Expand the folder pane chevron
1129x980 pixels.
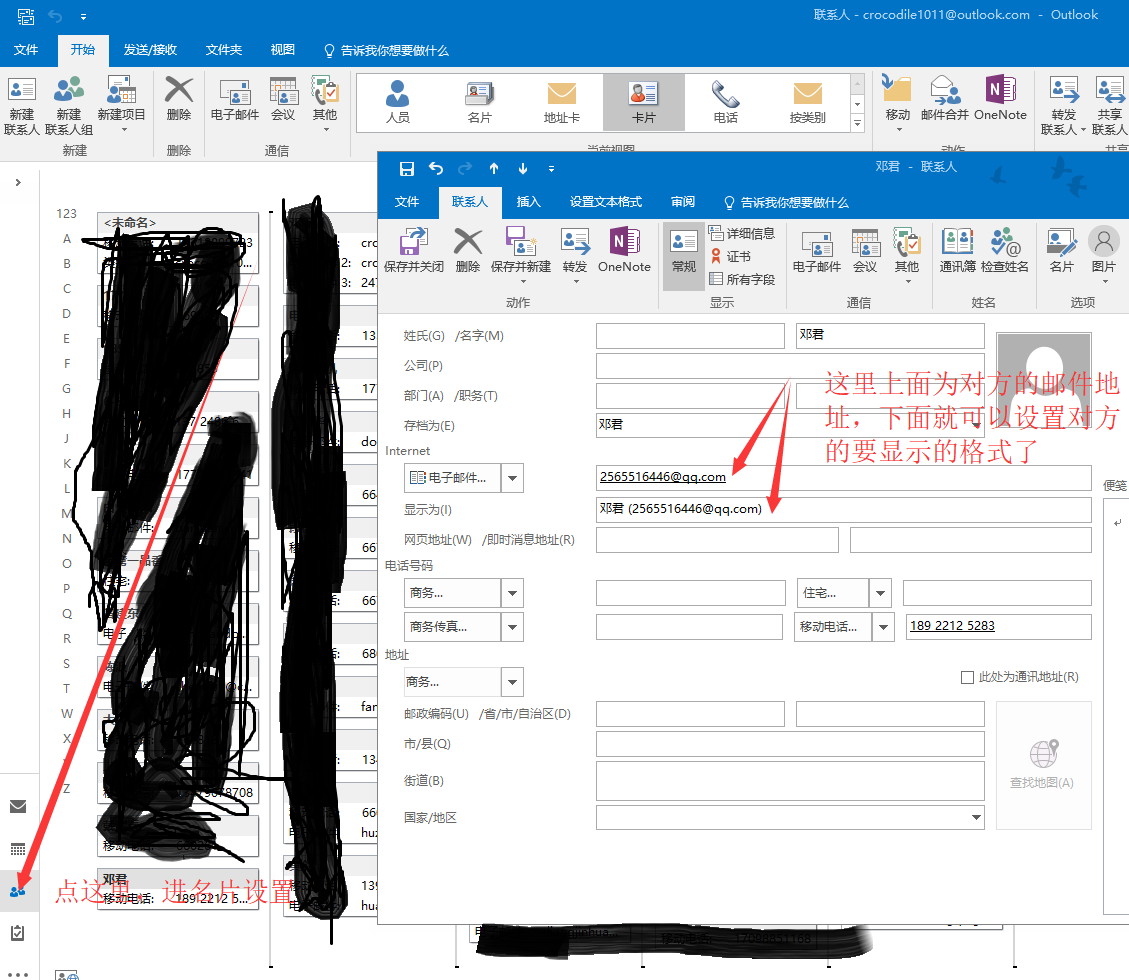click(18, 182)
